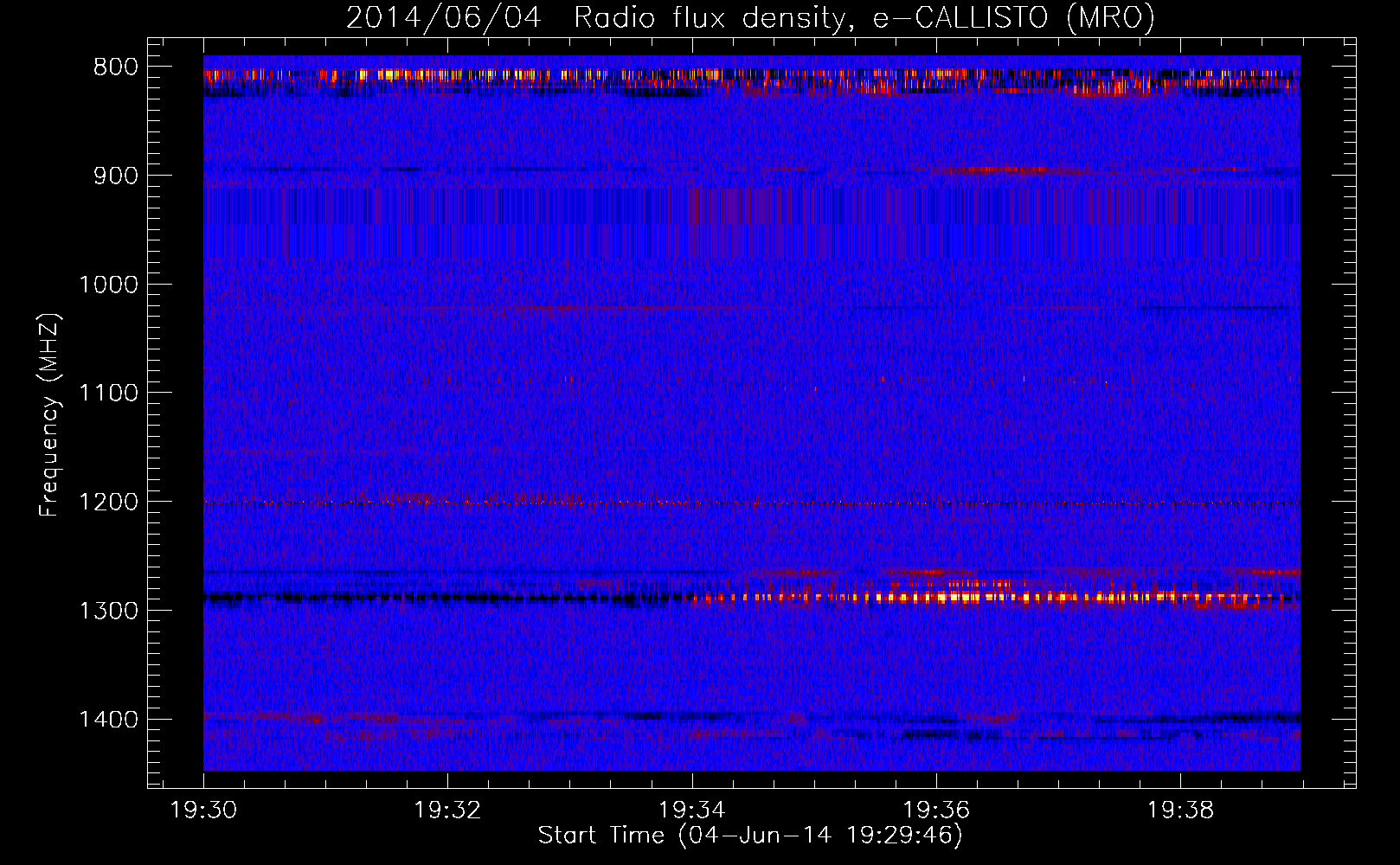1400x865 pixels.
Task: Select the 1200 frequency axis label
Action: pos(108,503)
